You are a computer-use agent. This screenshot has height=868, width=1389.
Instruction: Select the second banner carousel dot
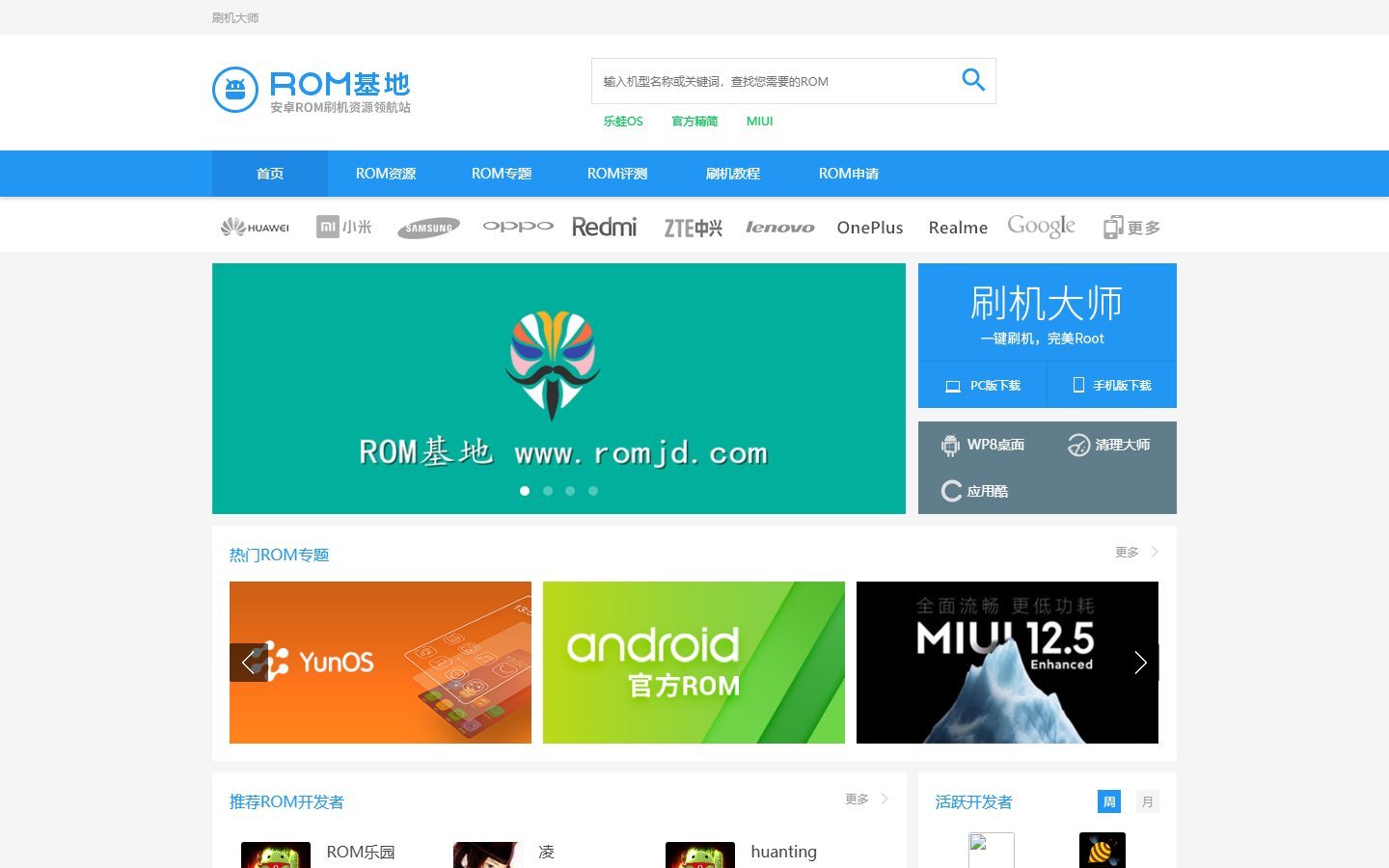[548, 491]
